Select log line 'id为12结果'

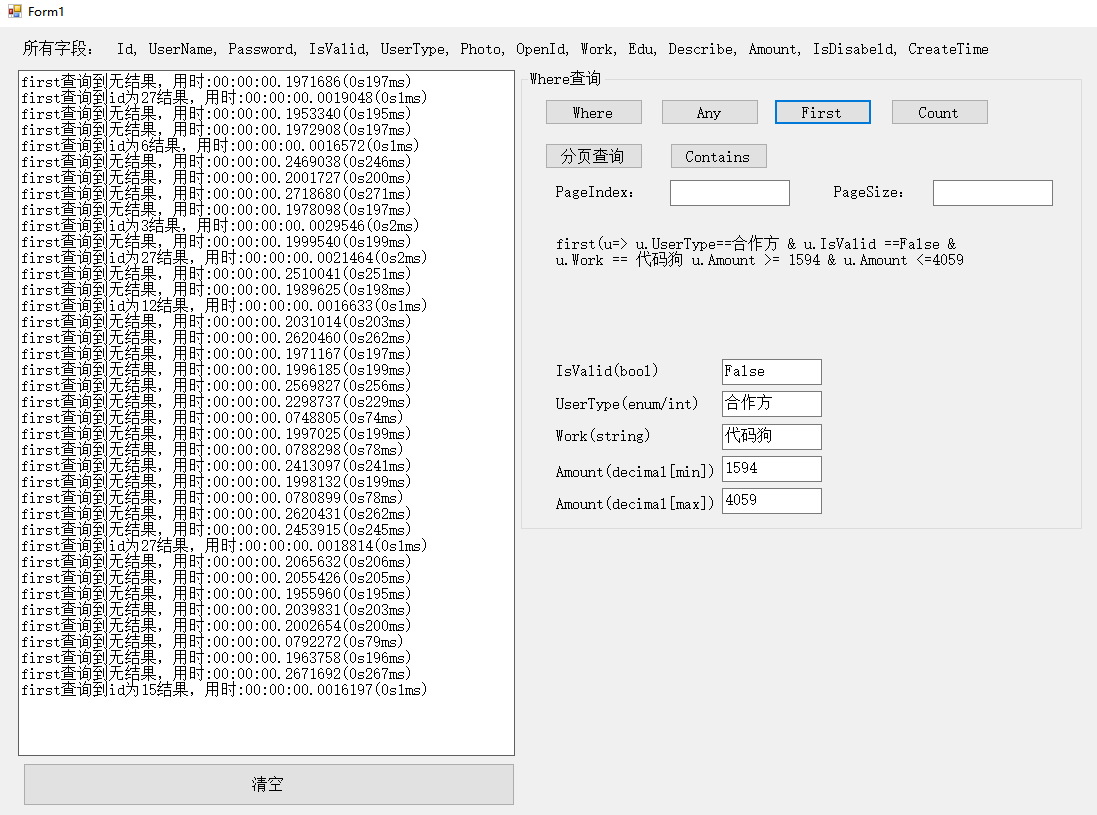pos(224,306)
